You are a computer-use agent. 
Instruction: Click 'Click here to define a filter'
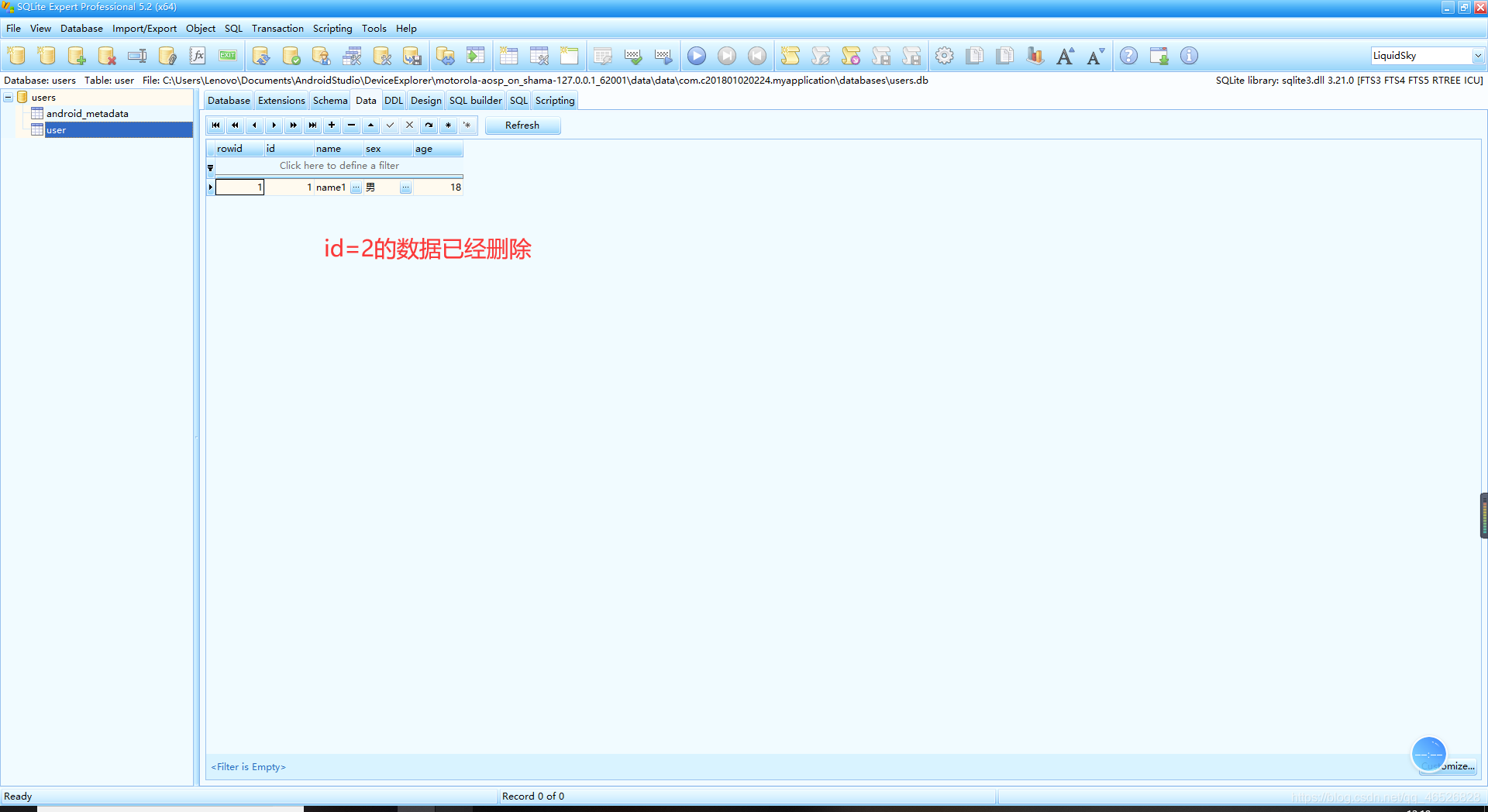click(339, 166)
